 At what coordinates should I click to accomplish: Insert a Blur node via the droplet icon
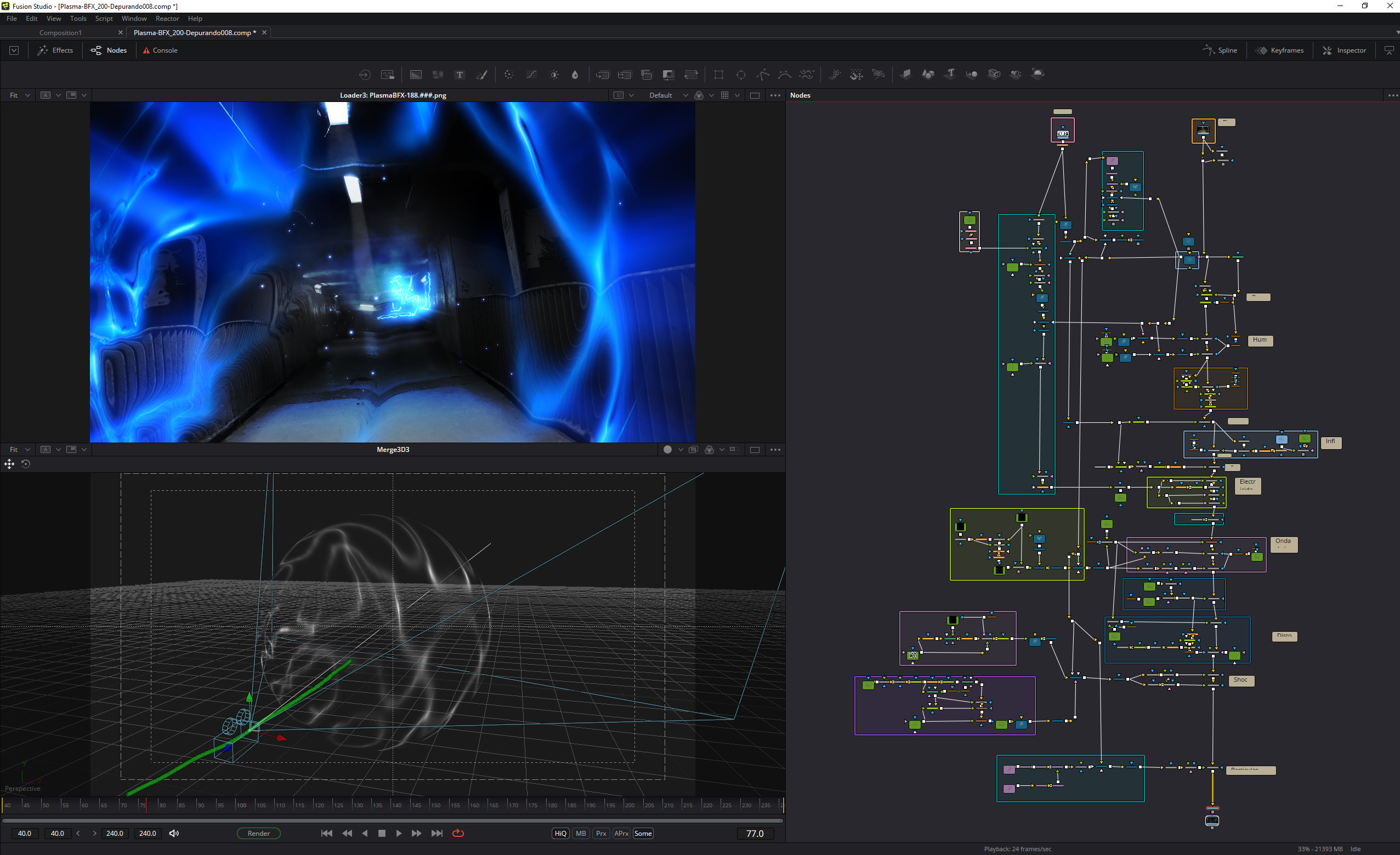coord(576,75)
